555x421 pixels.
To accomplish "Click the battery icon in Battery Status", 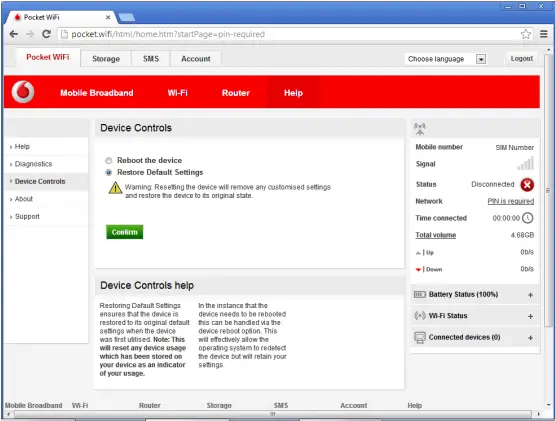I will click(x=420, y=295).
